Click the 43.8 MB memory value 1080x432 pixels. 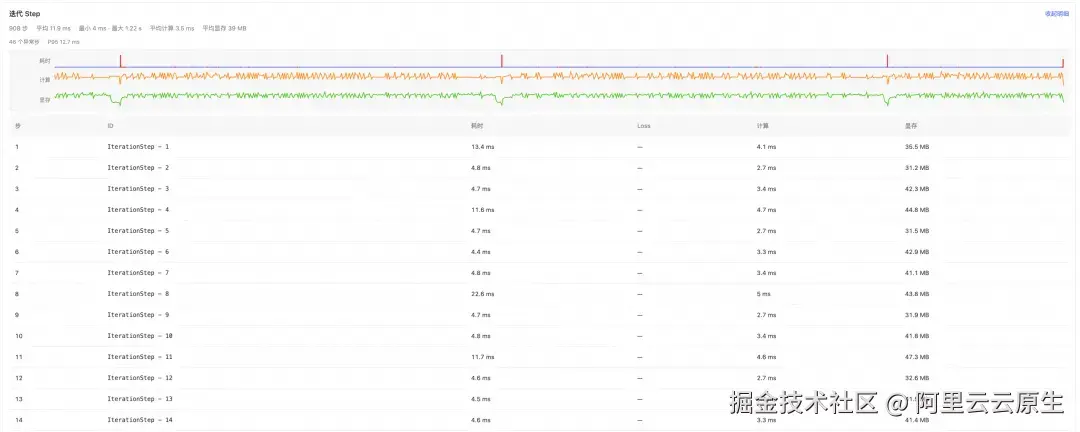tap(917, 294)
